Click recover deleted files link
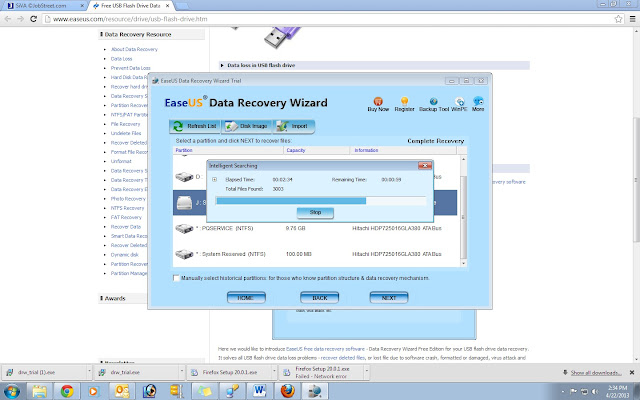640x400 pixels. tap(343, 358)
